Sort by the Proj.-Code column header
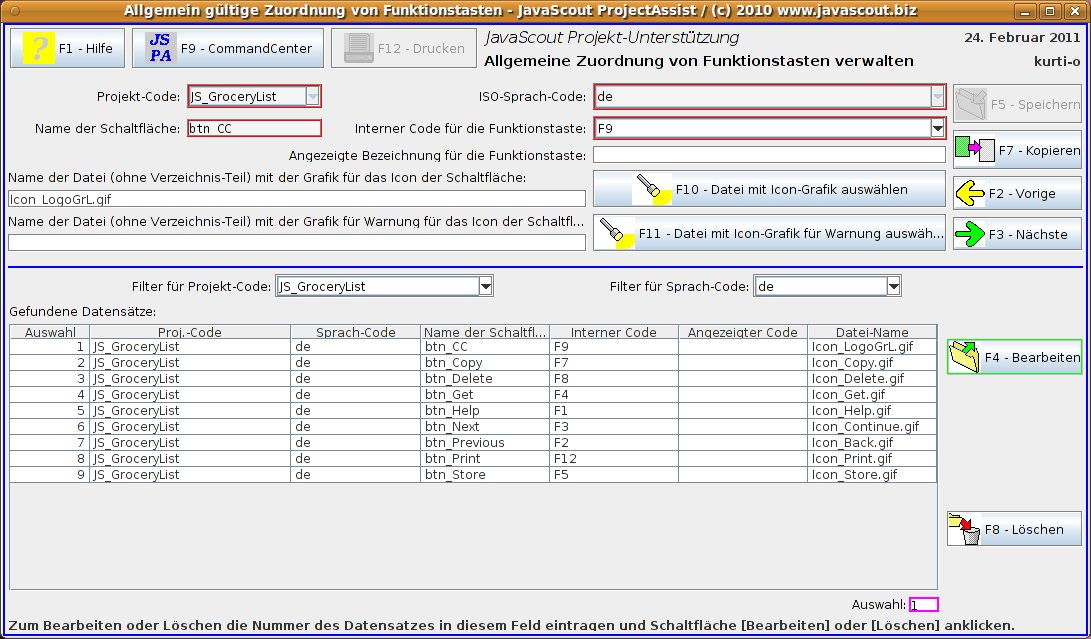 click(190, 332)
